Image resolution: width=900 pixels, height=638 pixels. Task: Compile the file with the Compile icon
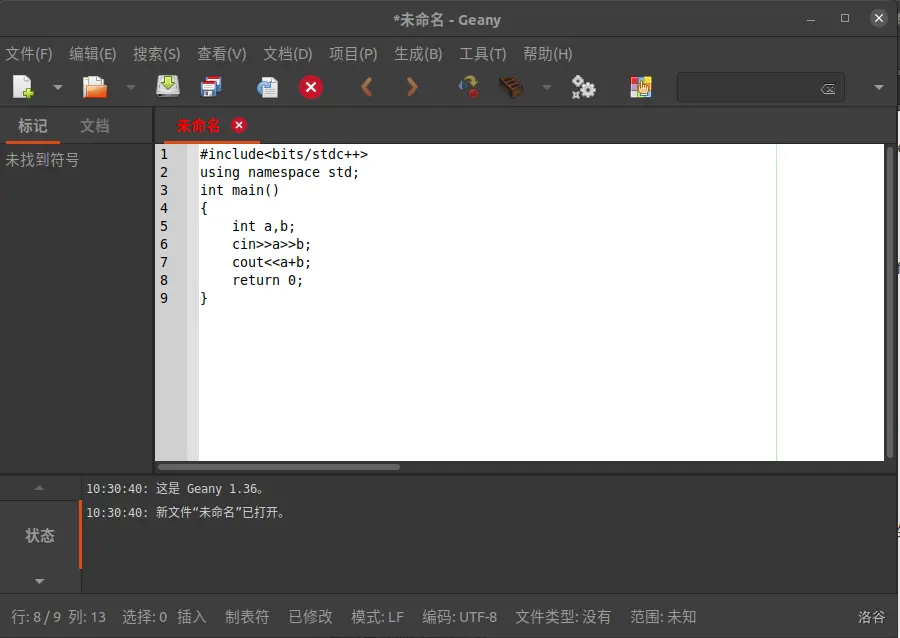pyautogui.click(x=468, y=88)
